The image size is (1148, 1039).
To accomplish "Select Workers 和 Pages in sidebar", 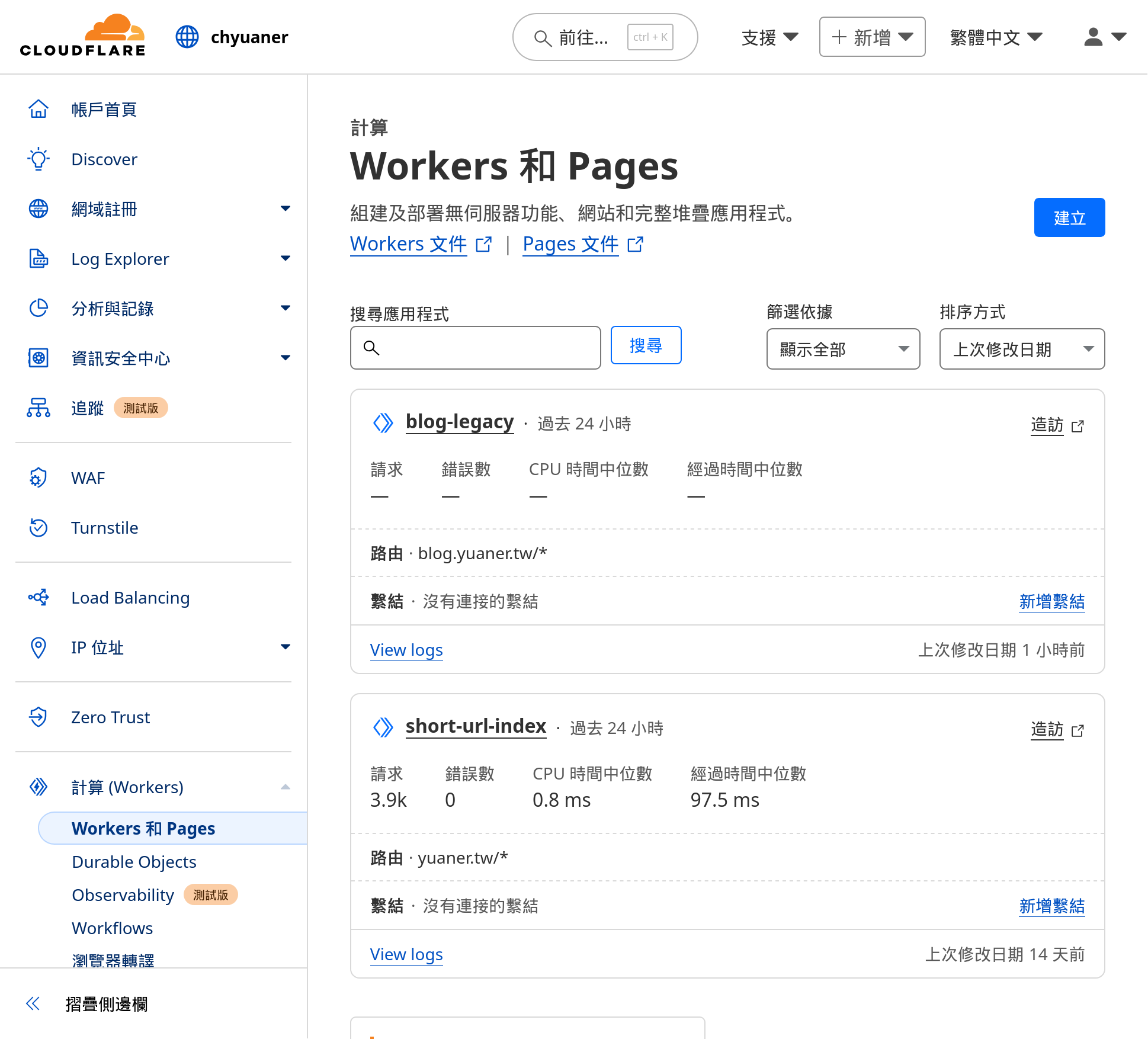I will [173, 828].
